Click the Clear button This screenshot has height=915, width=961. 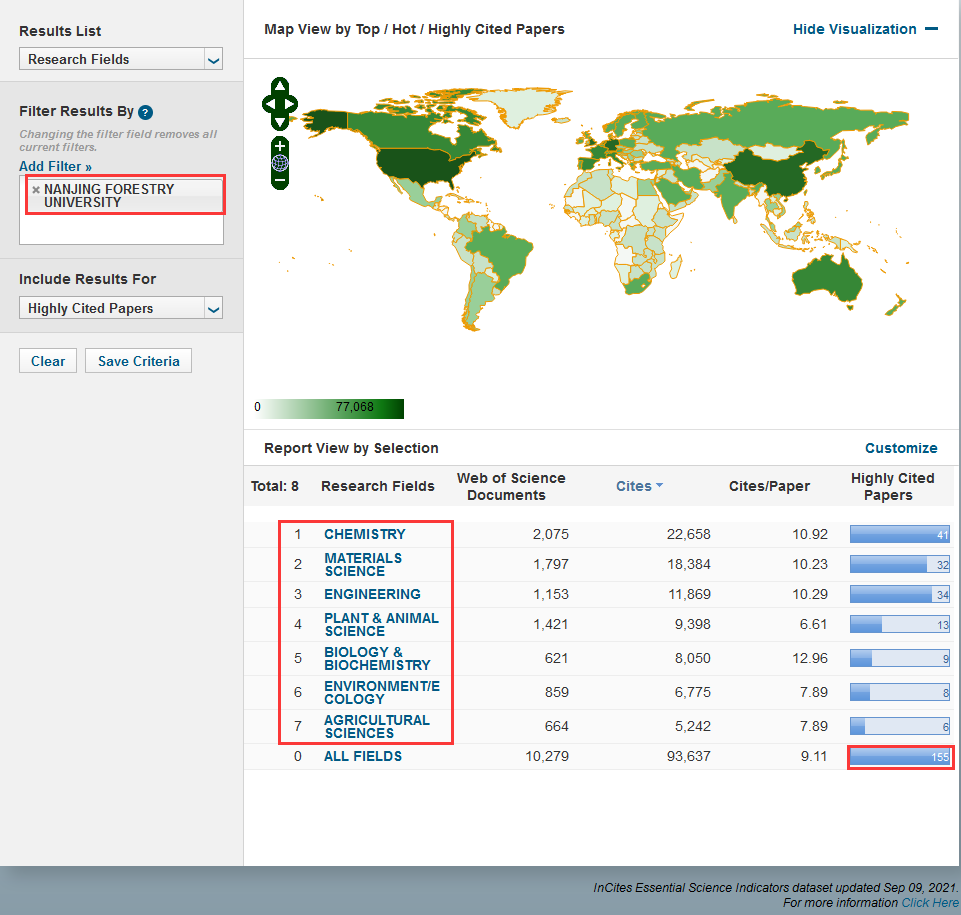click(x=48, y=361)
